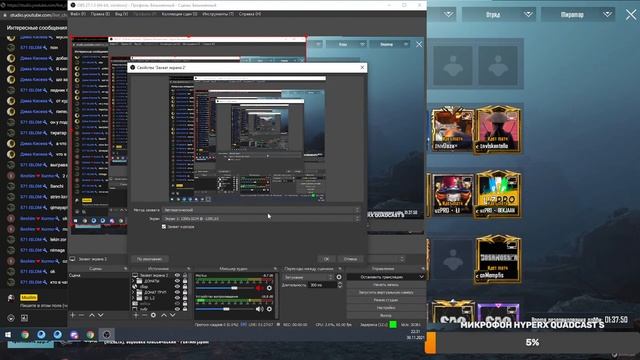Pop out the Audio Mixer dock icon

(275, 269)
